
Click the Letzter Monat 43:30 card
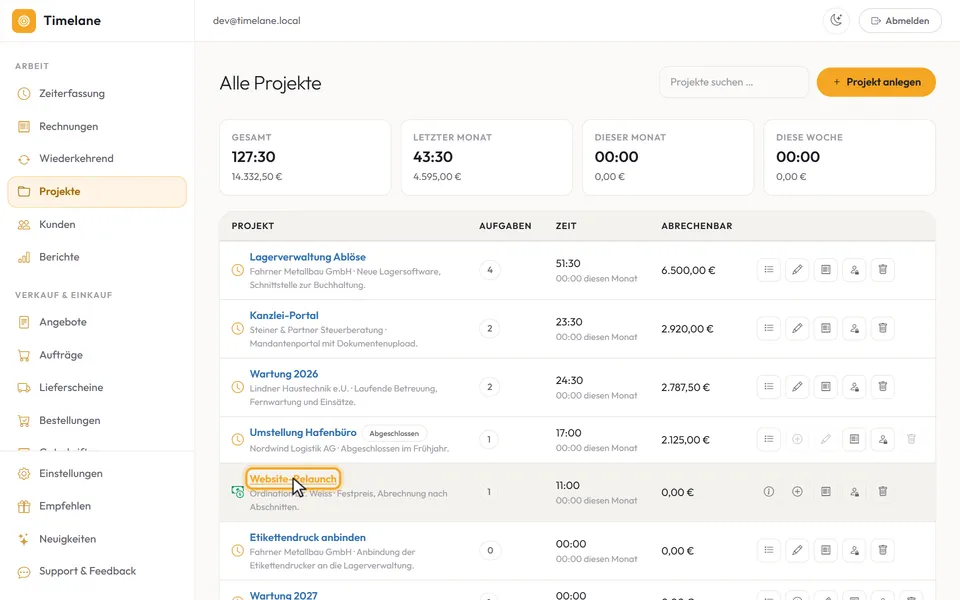pyautogui.click(x=487, y=157)
